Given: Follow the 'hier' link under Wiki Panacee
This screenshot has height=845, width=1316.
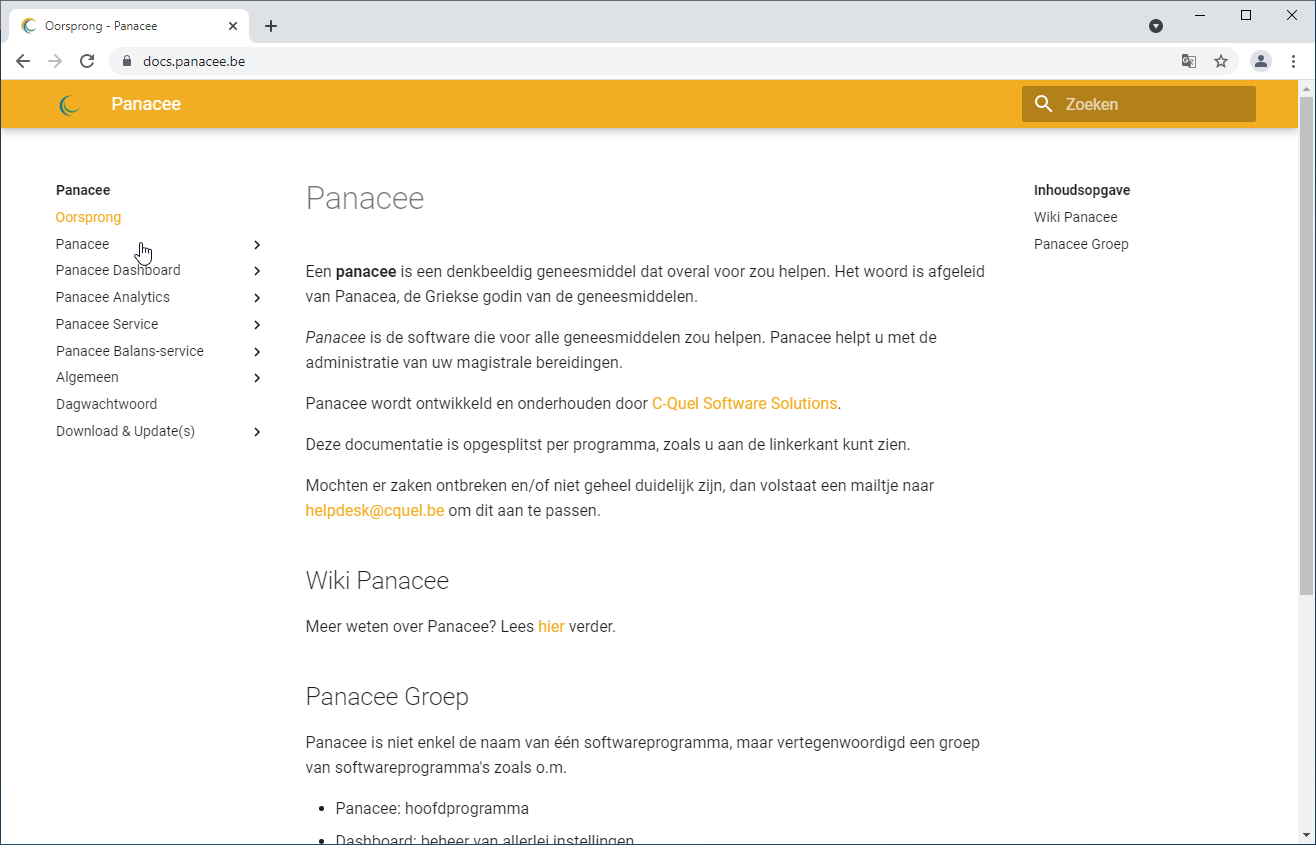Looking at the screenshot, I should tap(551, 627).
